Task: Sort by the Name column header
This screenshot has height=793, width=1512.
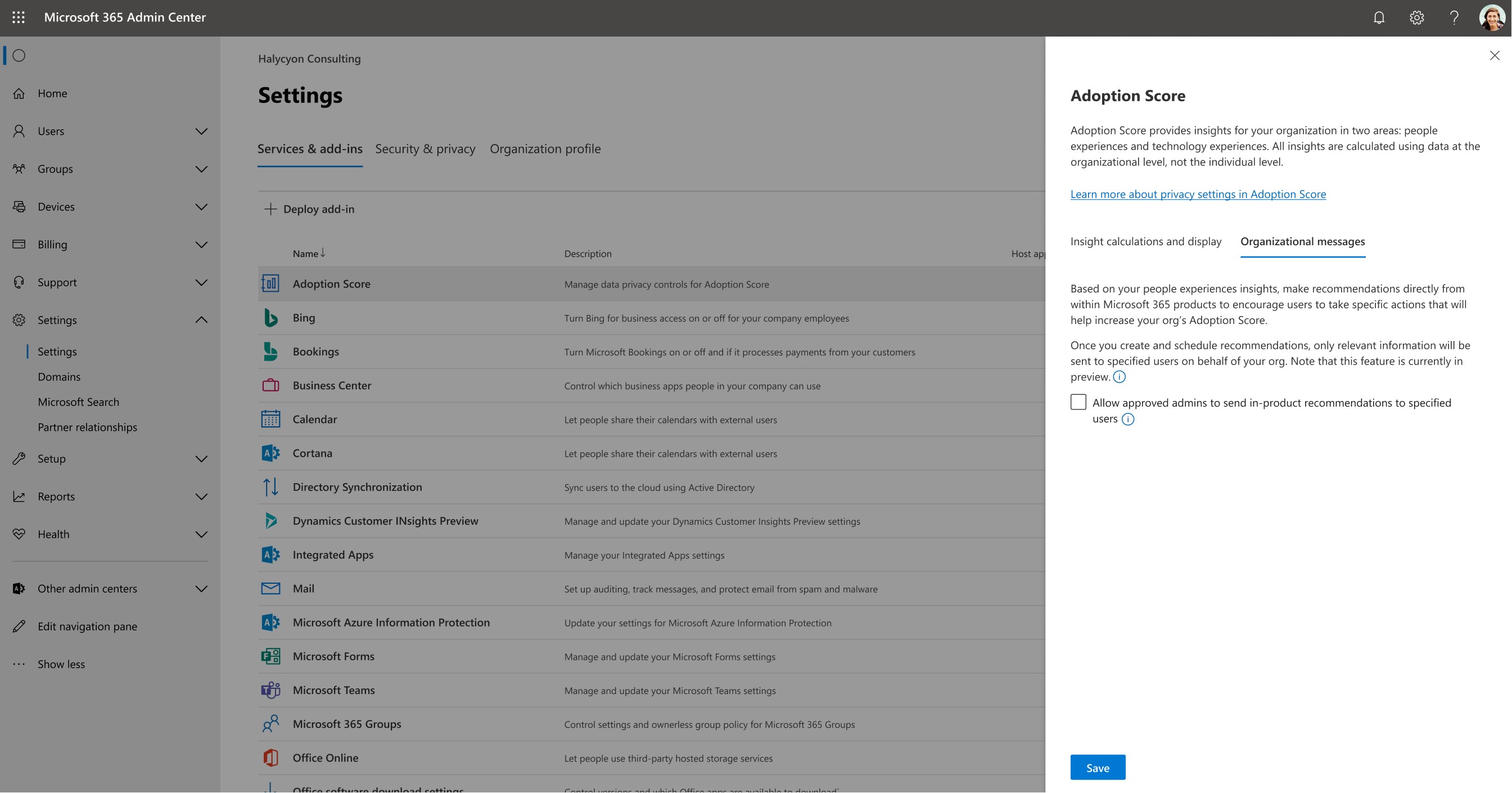Action: pos(306,254)
